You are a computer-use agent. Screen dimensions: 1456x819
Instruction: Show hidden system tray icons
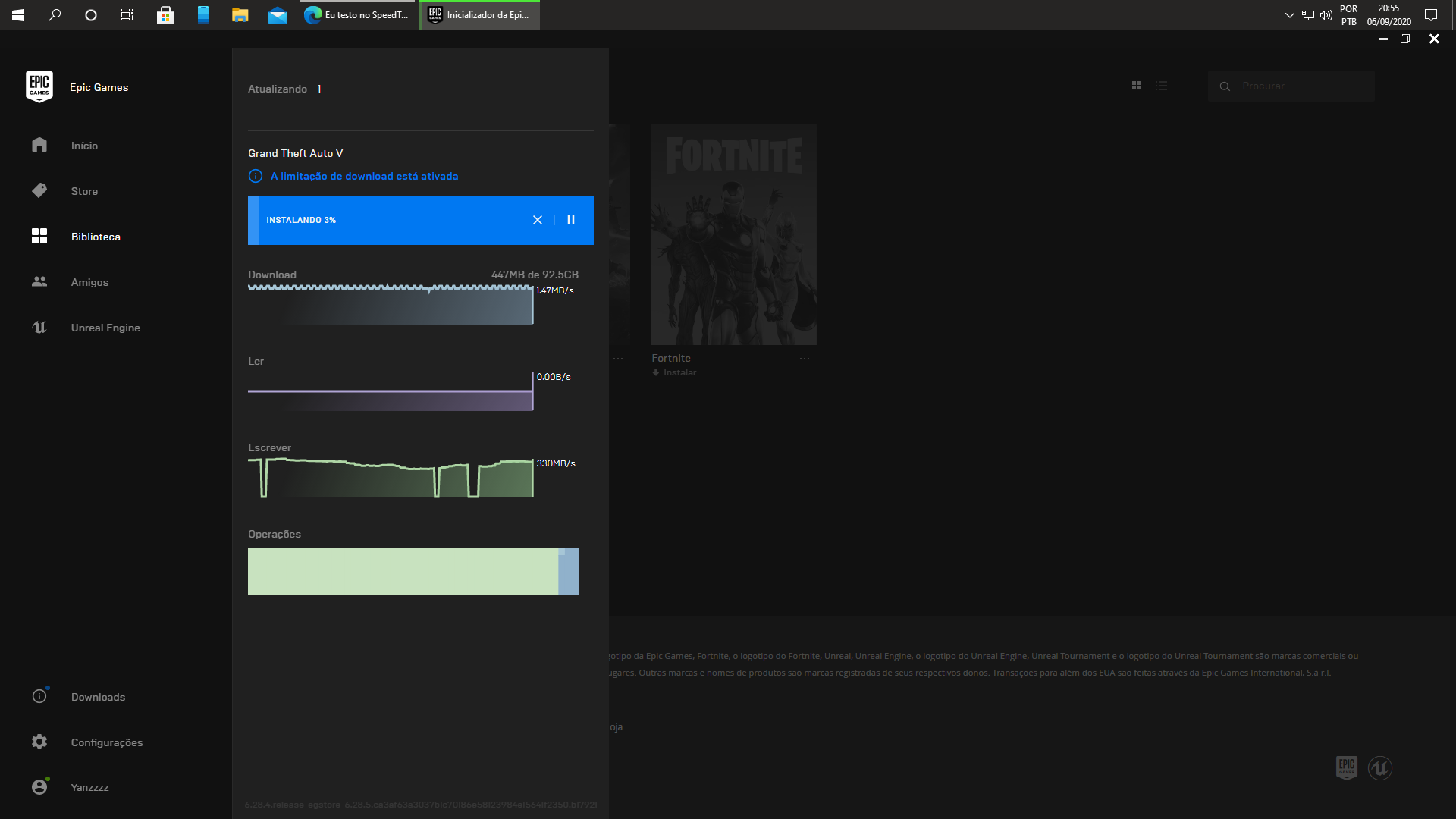(x=1289, y=15)
